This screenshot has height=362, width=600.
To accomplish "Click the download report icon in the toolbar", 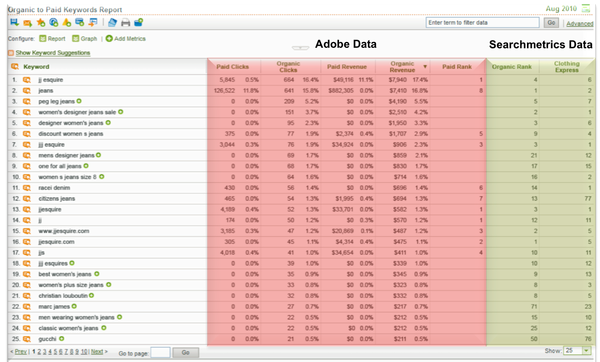I will click(x=15, y=23).
